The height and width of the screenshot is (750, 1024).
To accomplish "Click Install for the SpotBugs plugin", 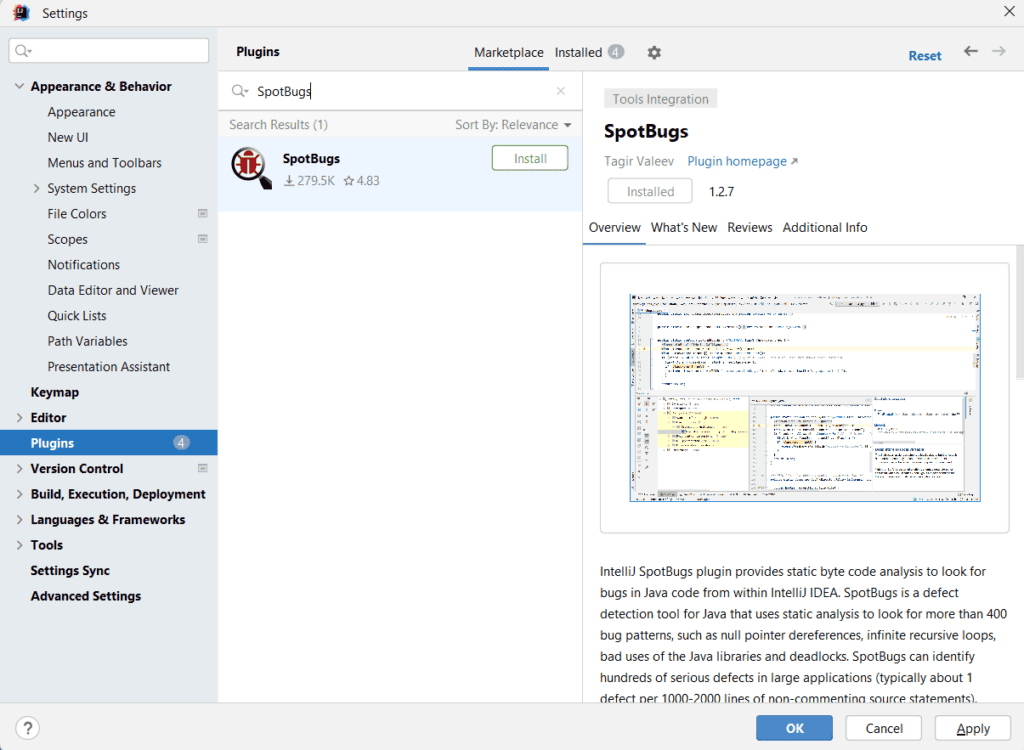I will (529, 157).
